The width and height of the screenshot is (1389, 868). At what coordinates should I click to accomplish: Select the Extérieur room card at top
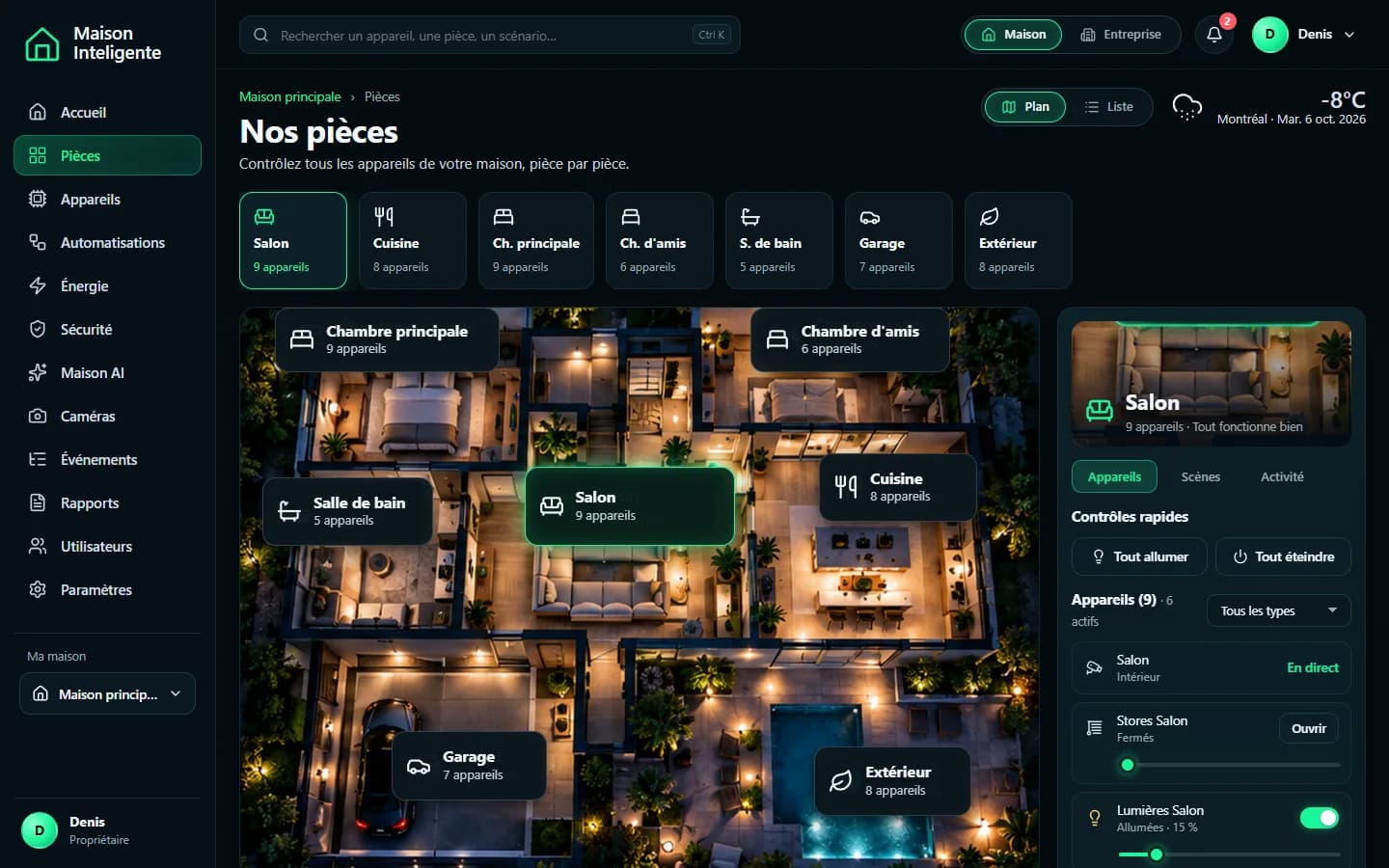1019,240
